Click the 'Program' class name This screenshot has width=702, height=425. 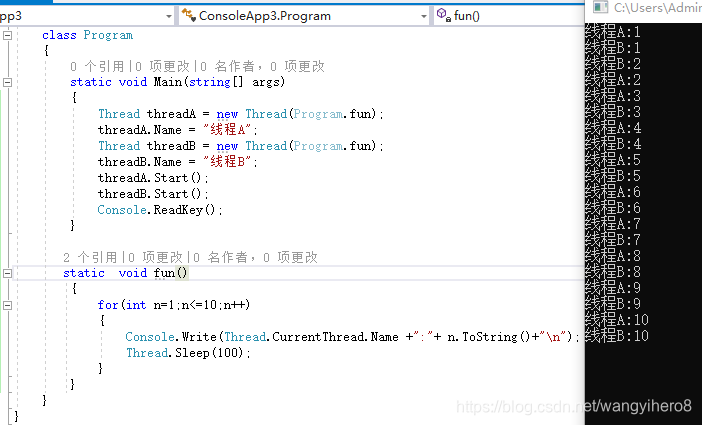coord(108,35)
